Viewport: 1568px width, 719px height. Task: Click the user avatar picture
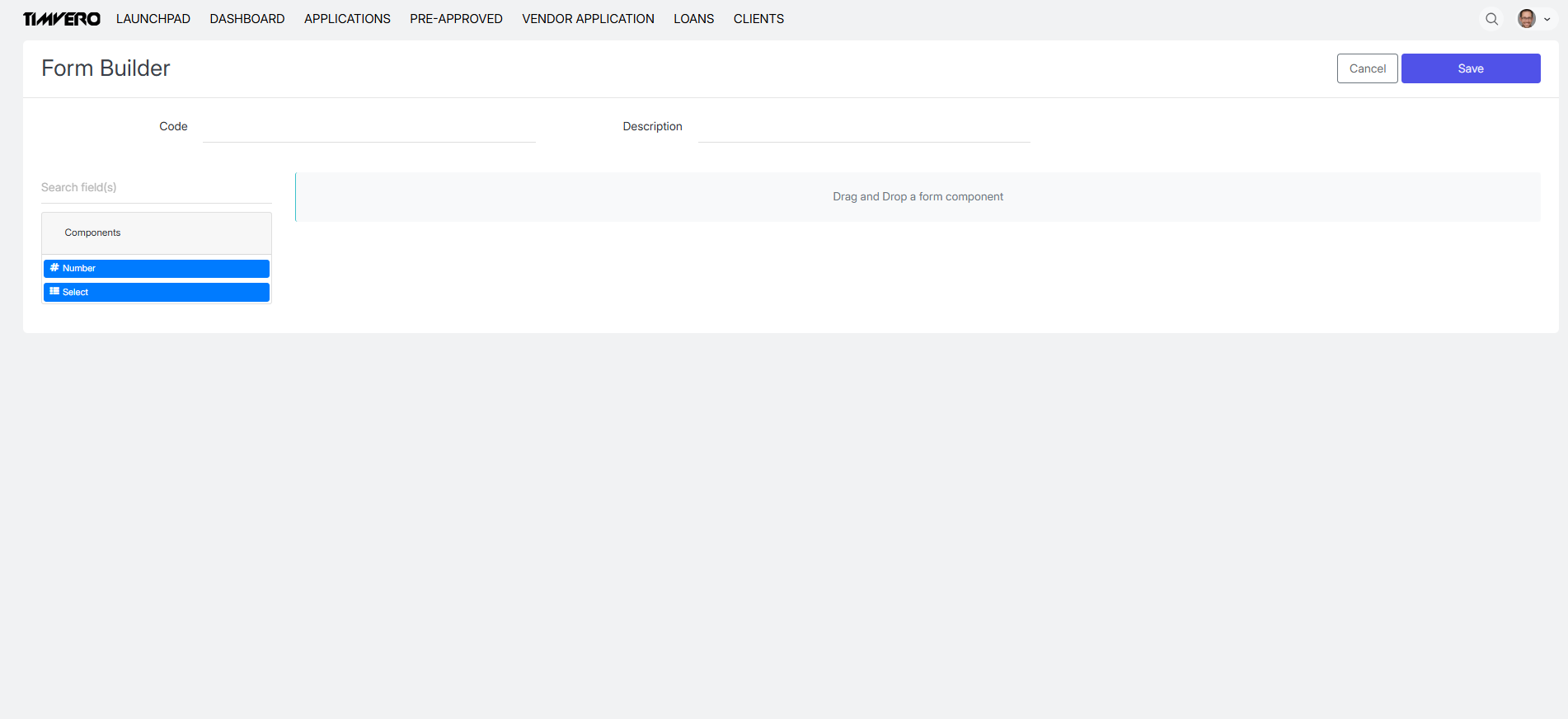coord(1526,19)
